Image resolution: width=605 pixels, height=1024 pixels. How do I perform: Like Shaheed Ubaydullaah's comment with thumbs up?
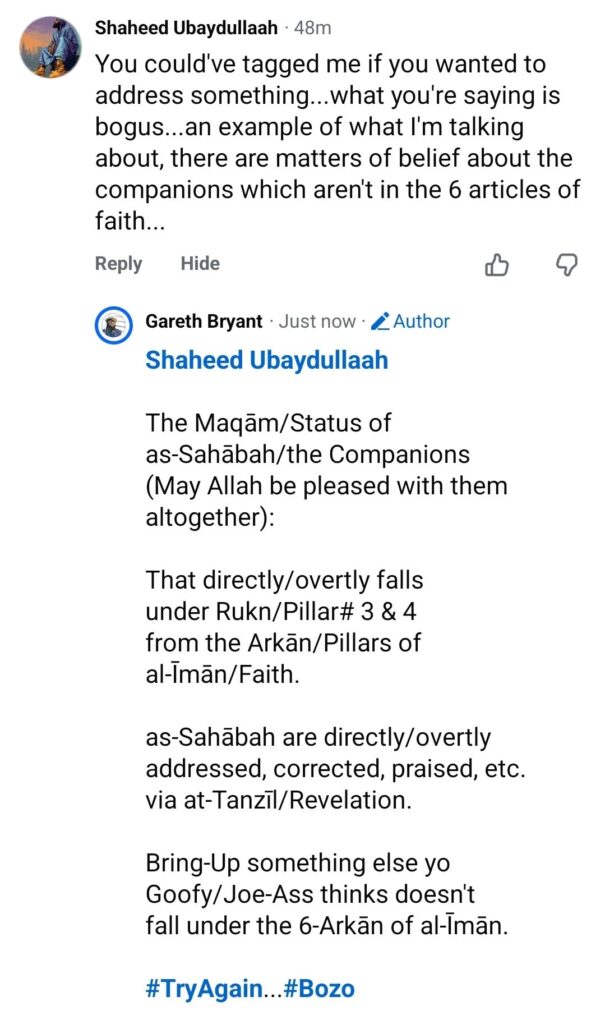(x=497, y=264)
